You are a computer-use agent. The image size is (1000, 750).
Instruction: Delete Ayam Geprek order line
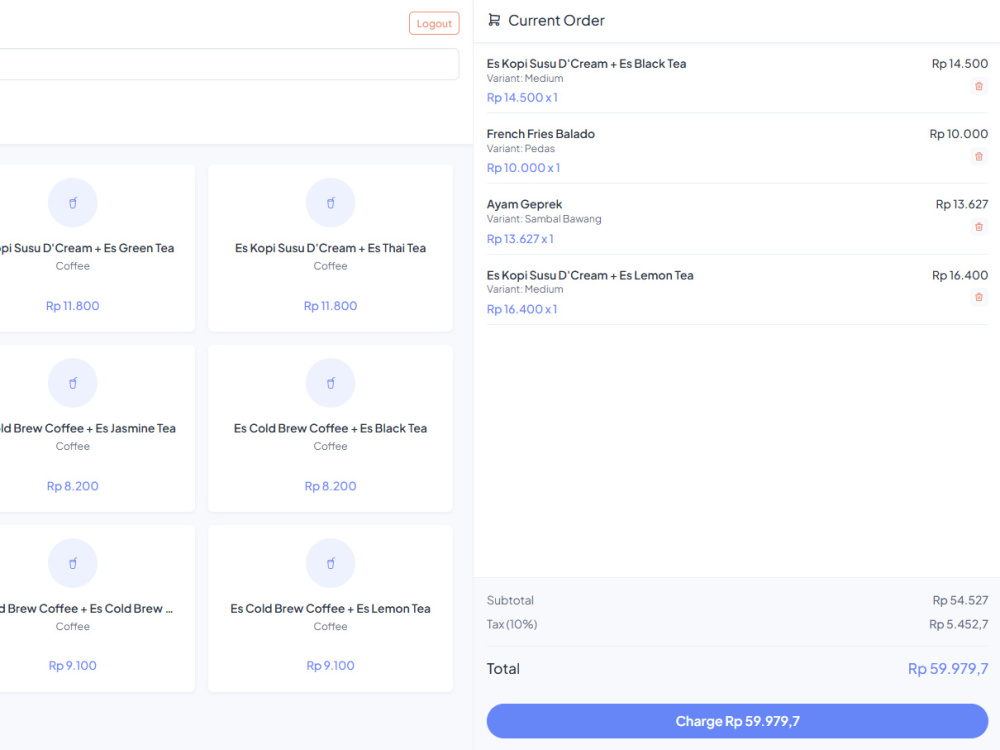(978, 226)
